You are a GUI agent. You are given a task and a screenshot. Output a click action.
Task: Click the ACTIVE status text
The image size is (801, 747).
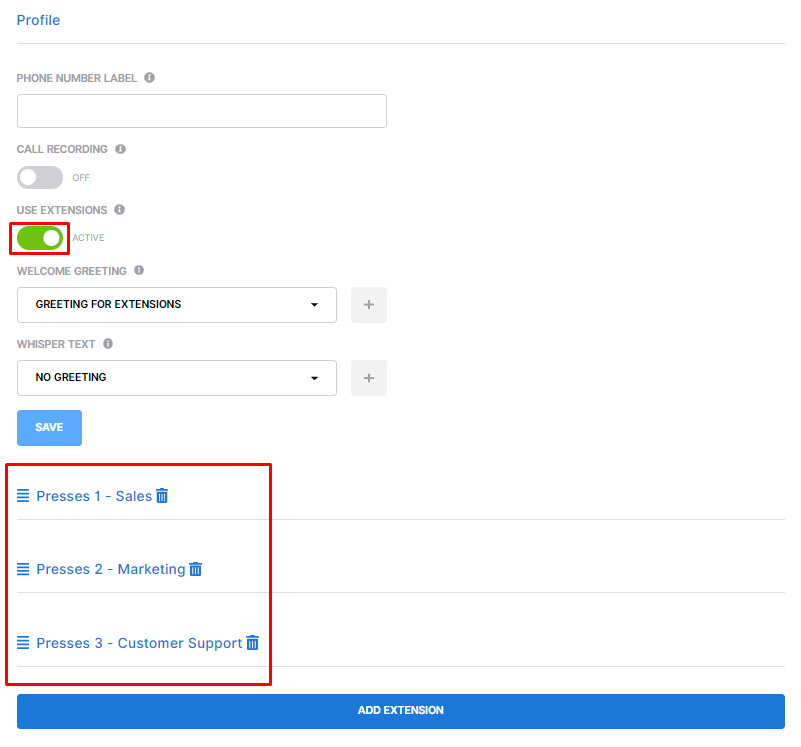click(88, 238)
